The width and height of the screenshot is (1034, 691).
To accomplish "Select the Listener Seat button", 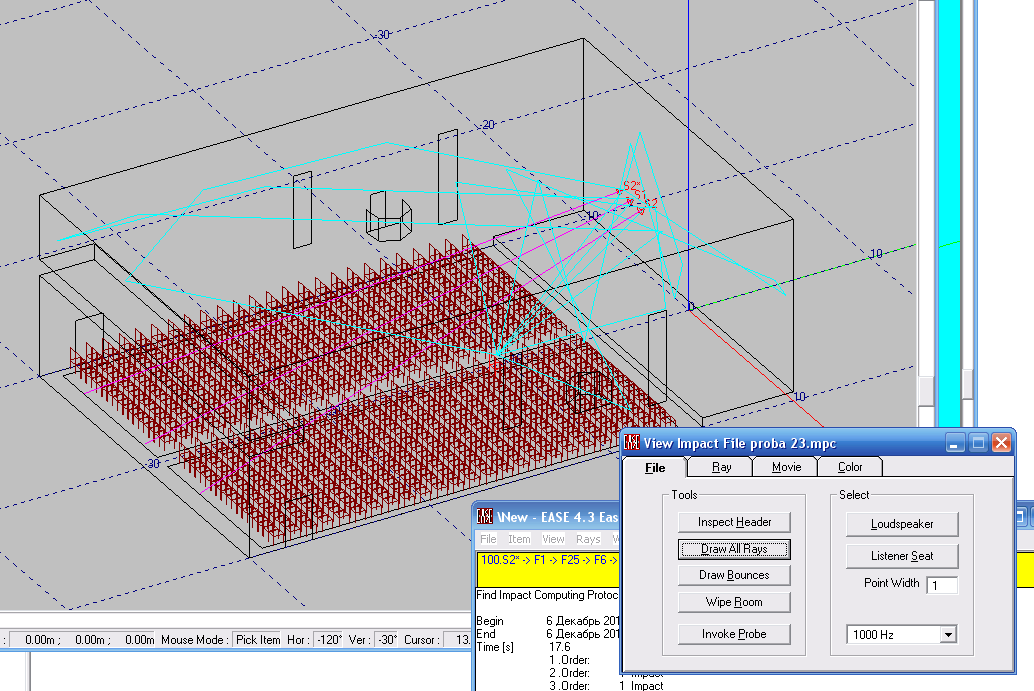I will 902,556.
